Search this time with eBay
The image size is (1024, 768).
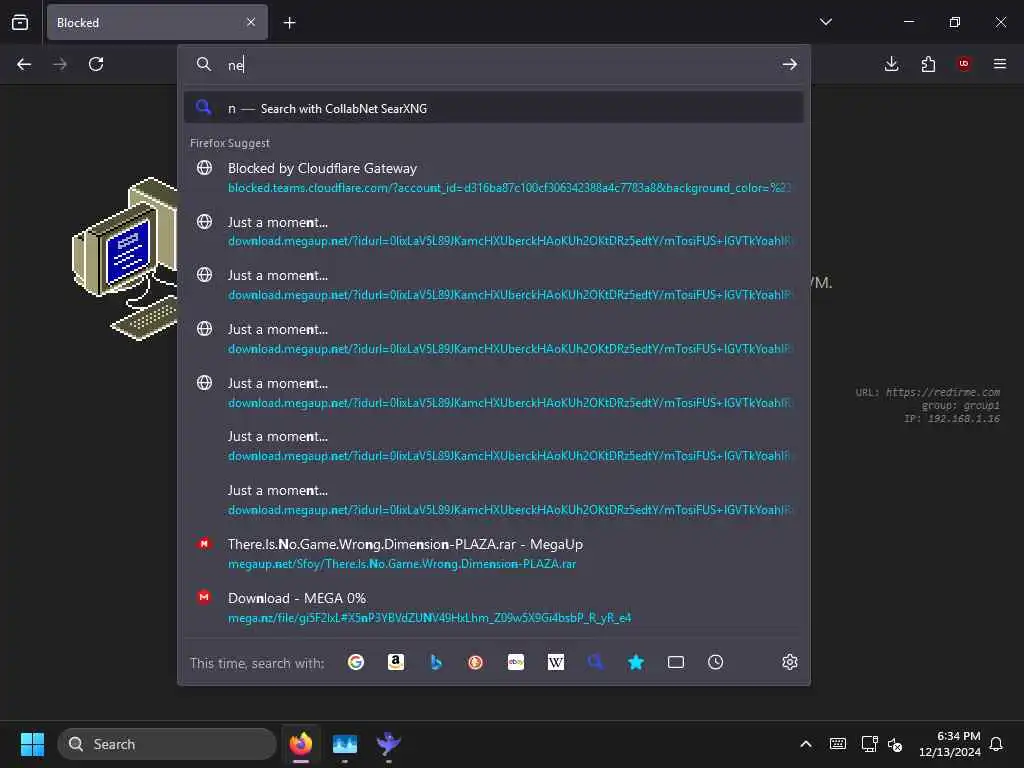(516, 662)
